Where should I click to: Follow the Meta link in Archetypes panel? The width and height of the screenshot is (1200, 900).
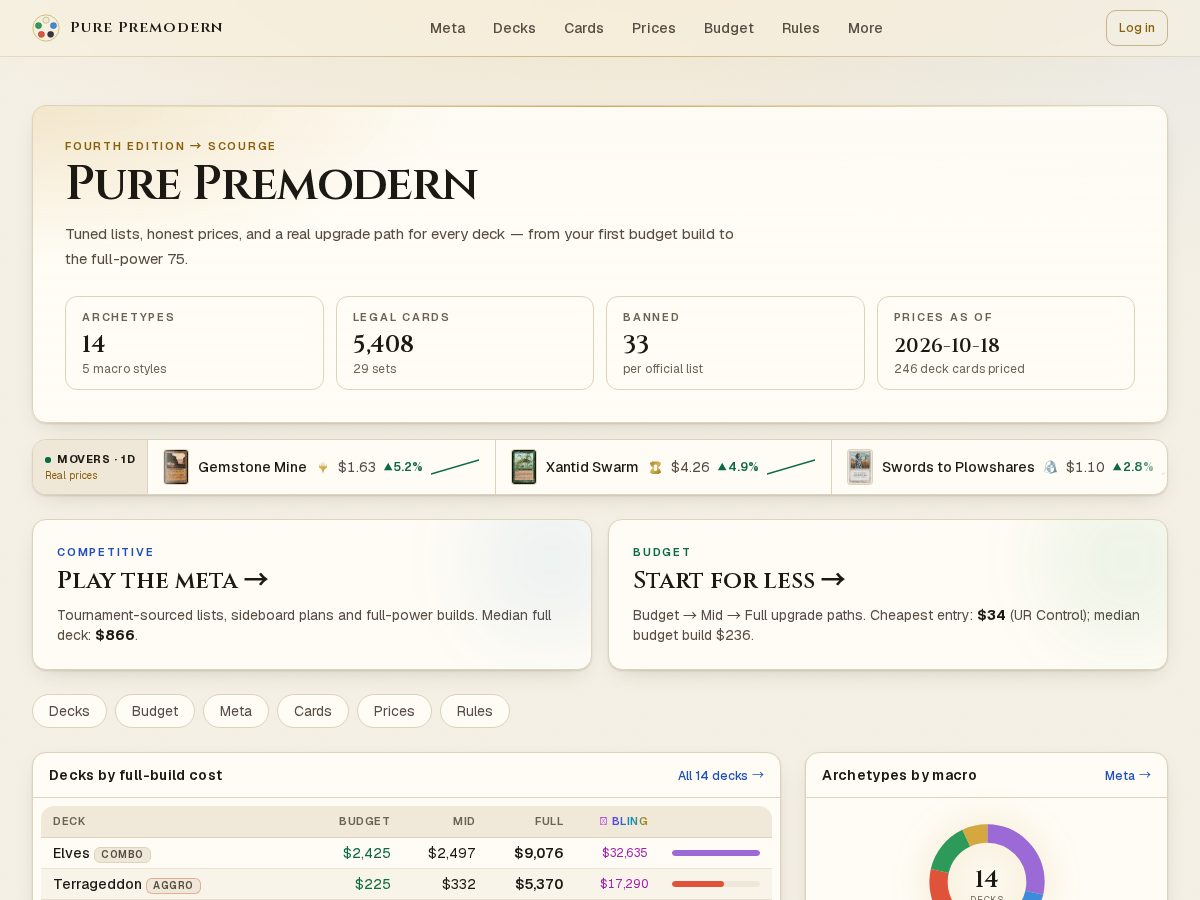[x=1128, y=775]
